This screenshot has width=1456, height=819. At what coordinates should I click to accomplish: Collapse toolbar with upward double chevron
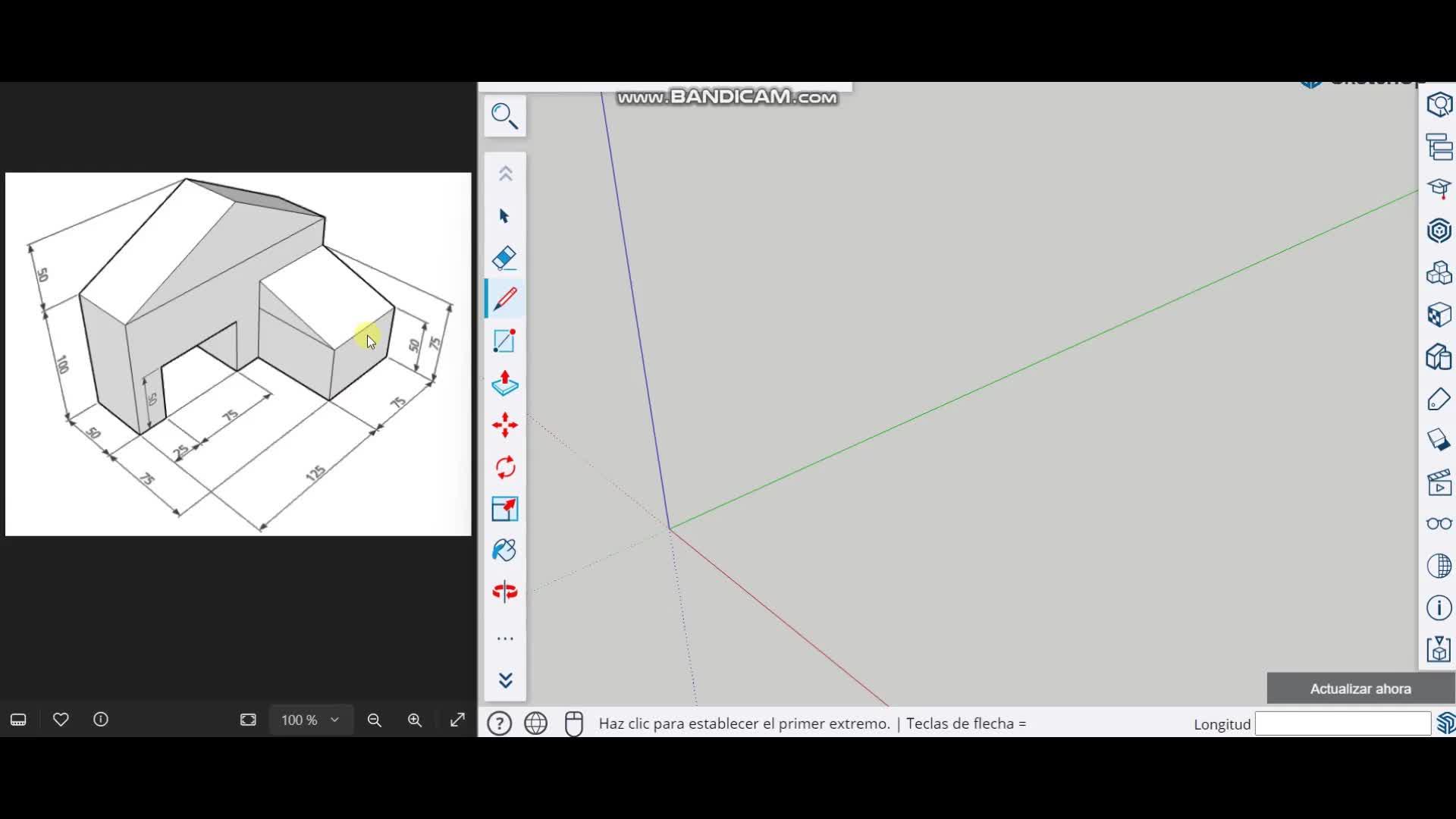505,174
